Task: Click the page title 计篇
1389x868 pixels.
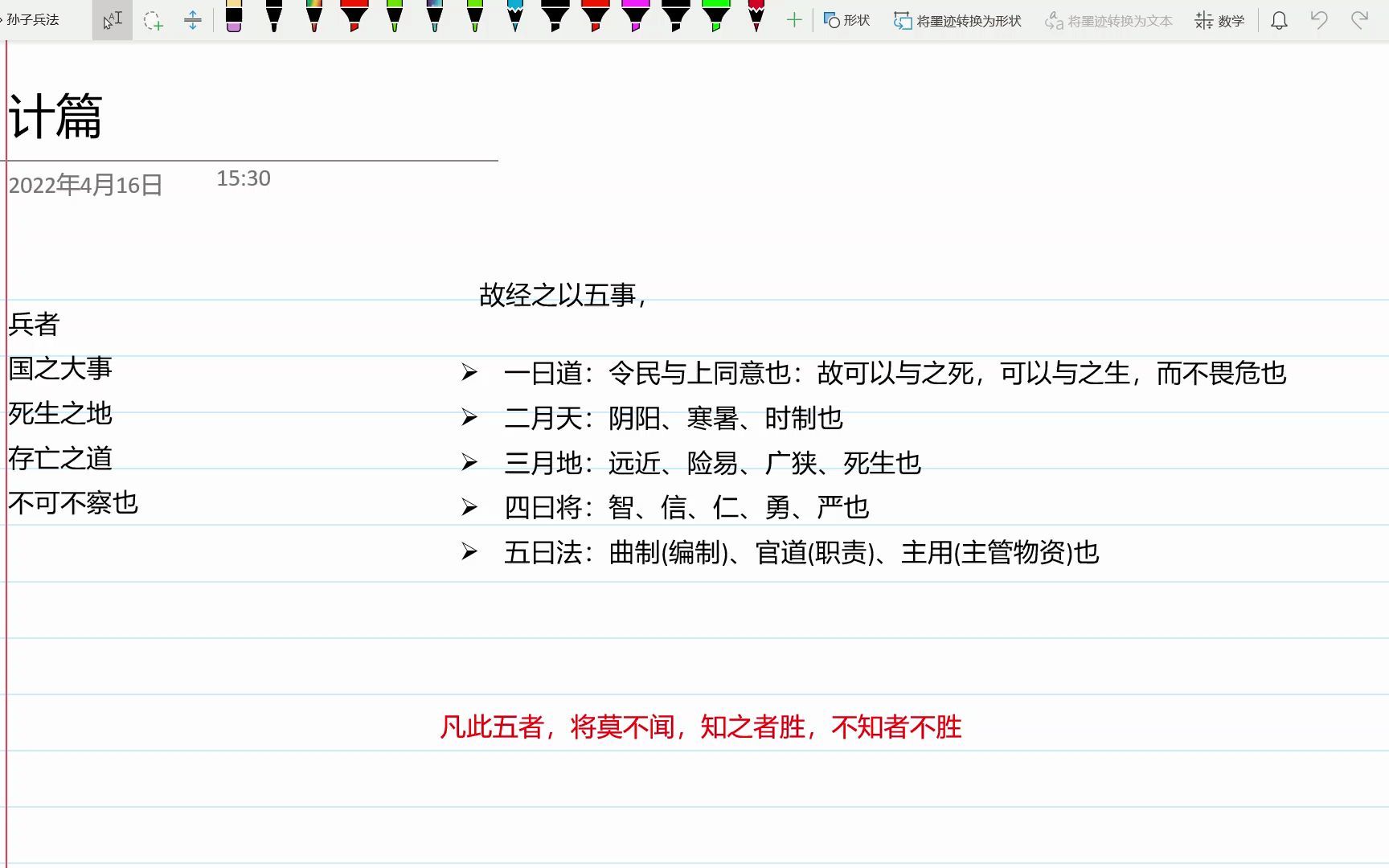Action: [x=55, y=117]
